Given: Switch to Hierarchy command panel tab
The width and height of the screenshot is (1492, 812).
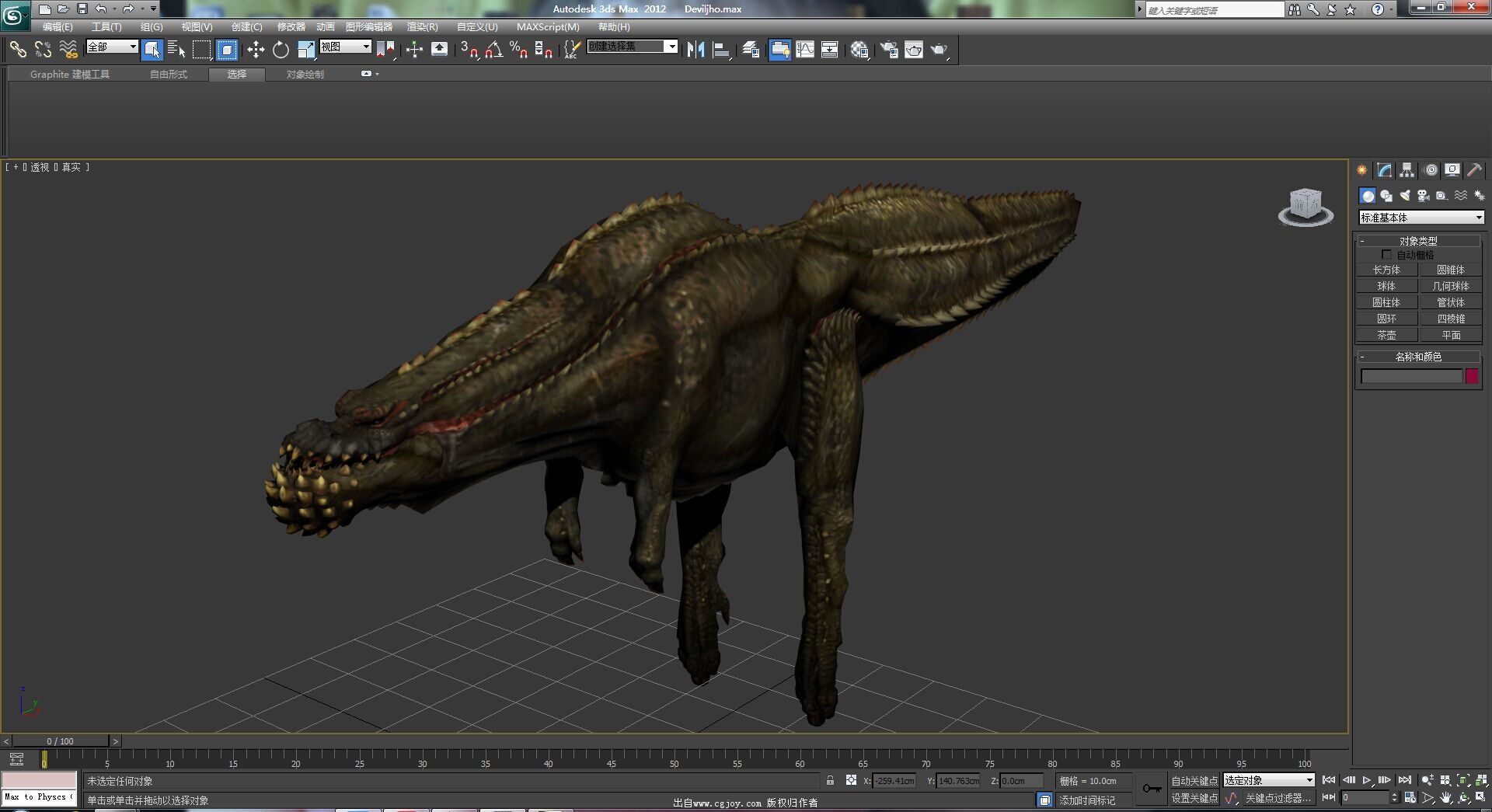Looking at the screenshot, I should (x=1407, y=170).
